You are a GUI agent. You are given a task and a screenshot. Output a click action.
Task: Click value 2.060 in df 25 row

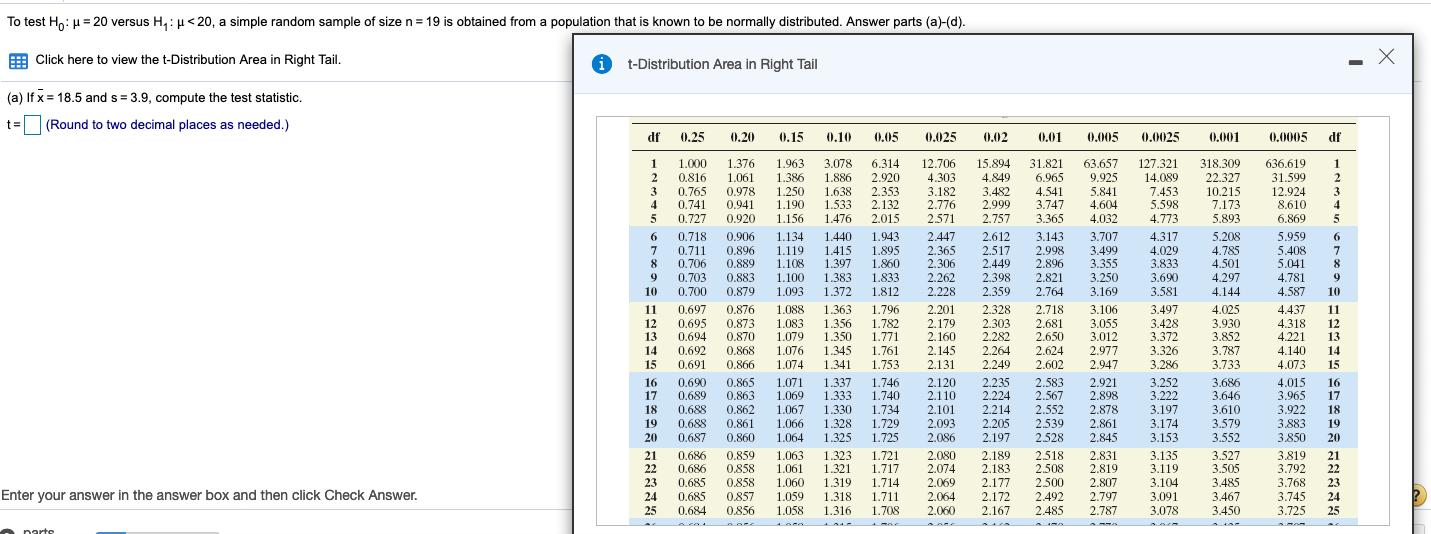[941, 511]
